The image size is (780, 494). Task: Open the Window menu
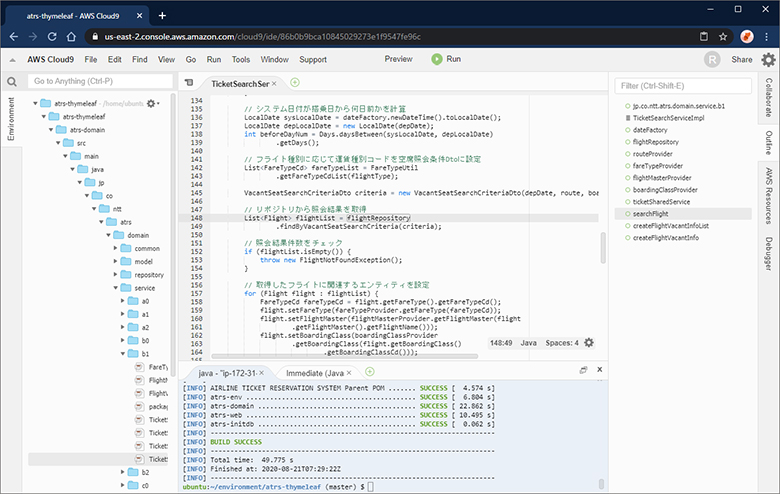pos(275,60)
